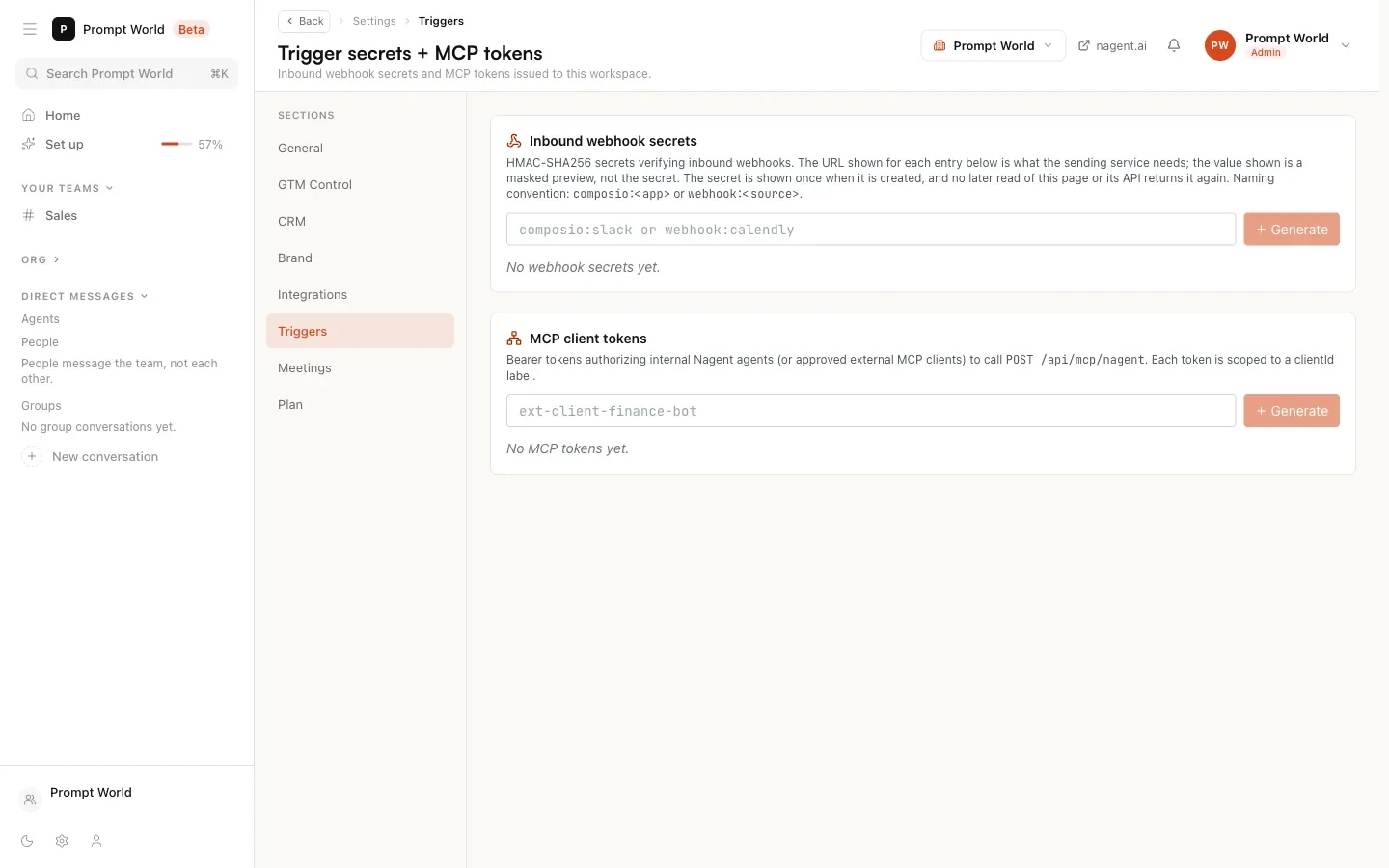Click the MCP client label input
The image size is (1389, 868).
tap(871, 411)
